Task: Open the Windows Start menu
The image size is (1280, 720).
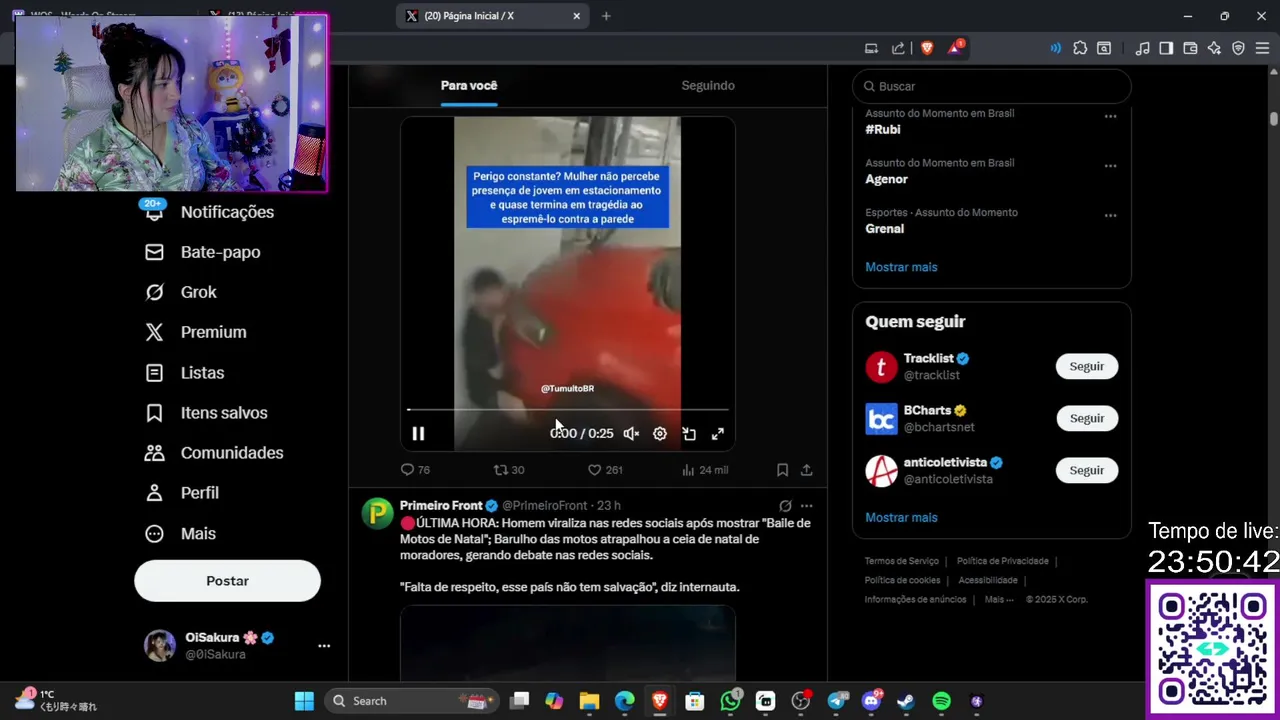Action: pyautogui.click(x=304, y=701)
